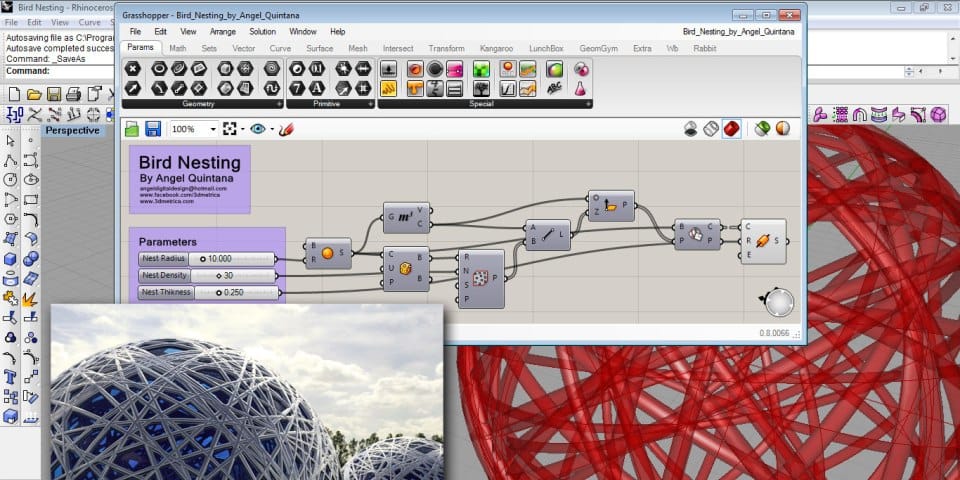Click the sphere component on the canvas
The height and width of the screenshot is (480, 960).
(328, 253)
